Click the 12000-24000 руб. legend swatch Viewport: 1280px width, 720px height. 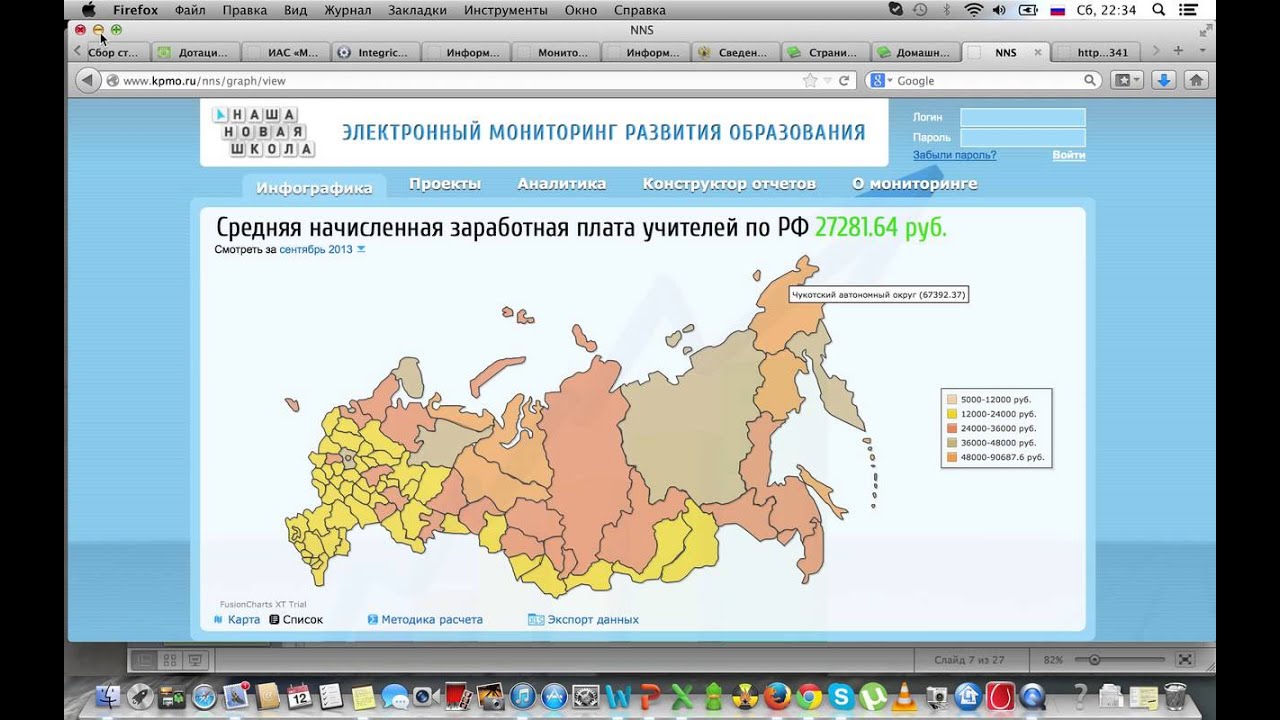(952, 413)
